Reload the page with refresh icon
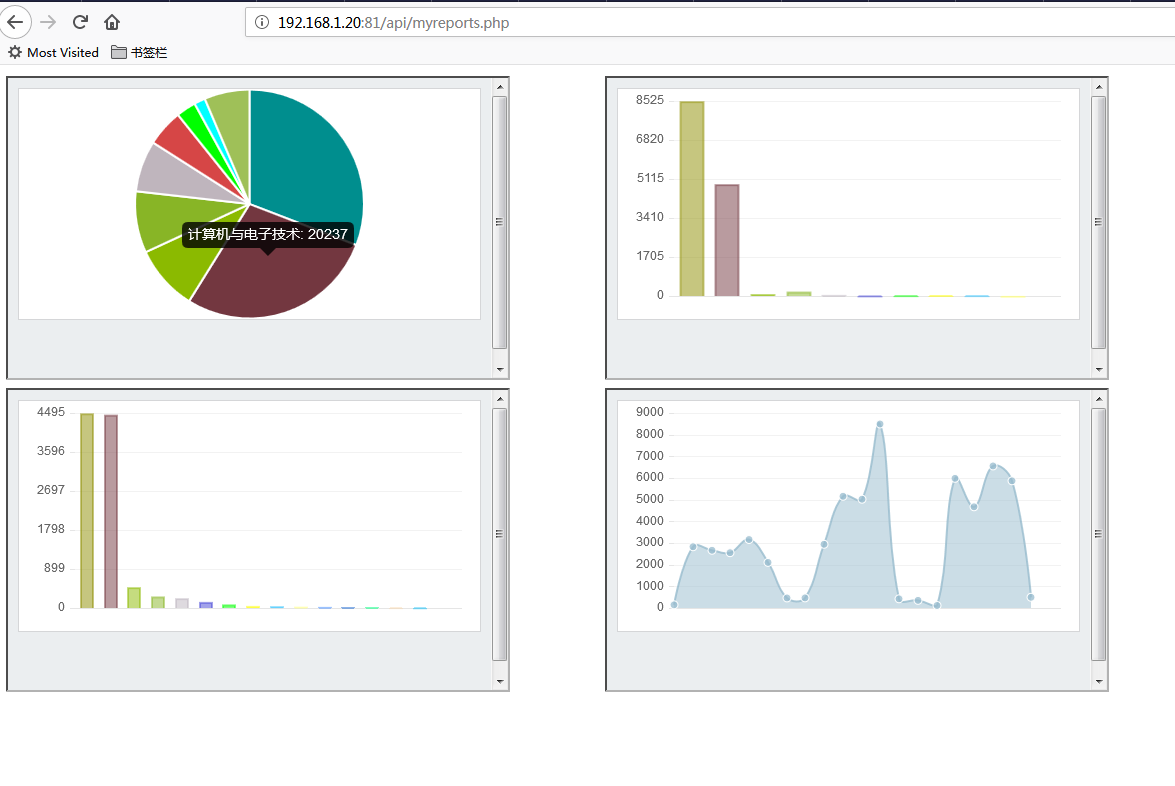The width and height of the screenshot is (1175, 786). [x=80, y=22]
